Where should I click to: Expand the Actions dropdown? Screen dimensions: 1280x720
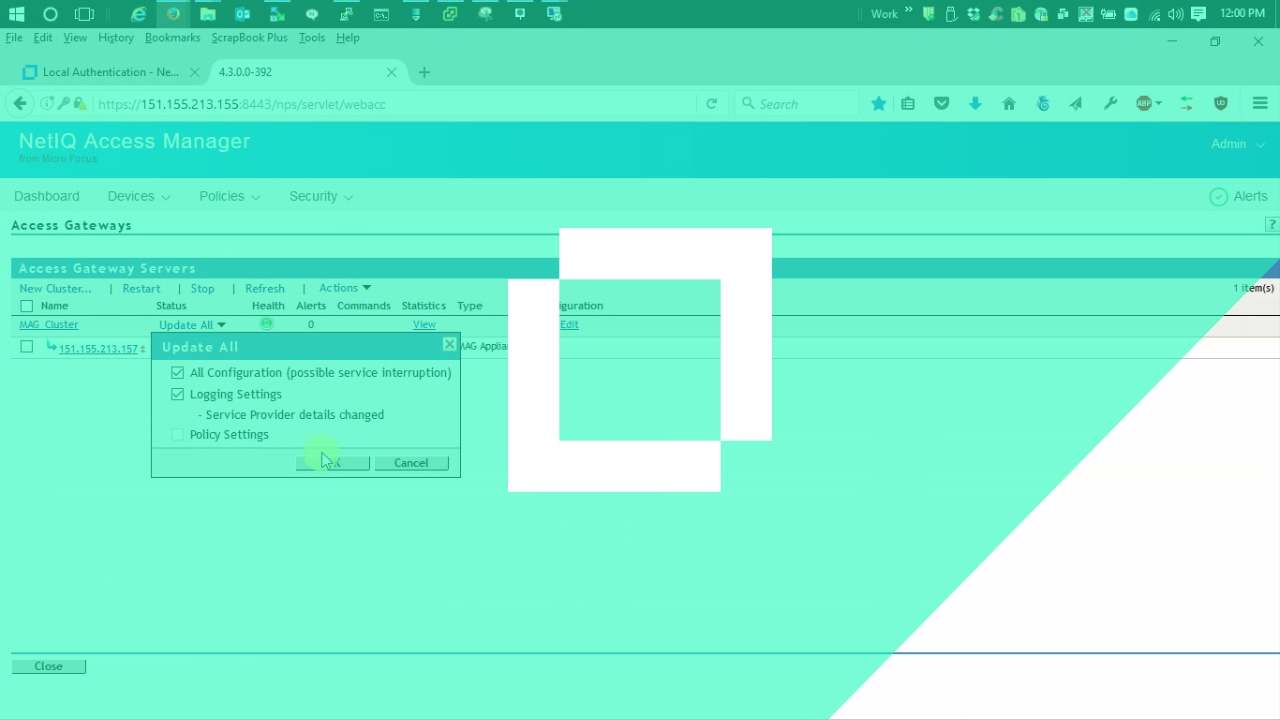pyautogui.click(x=345, y=288)
